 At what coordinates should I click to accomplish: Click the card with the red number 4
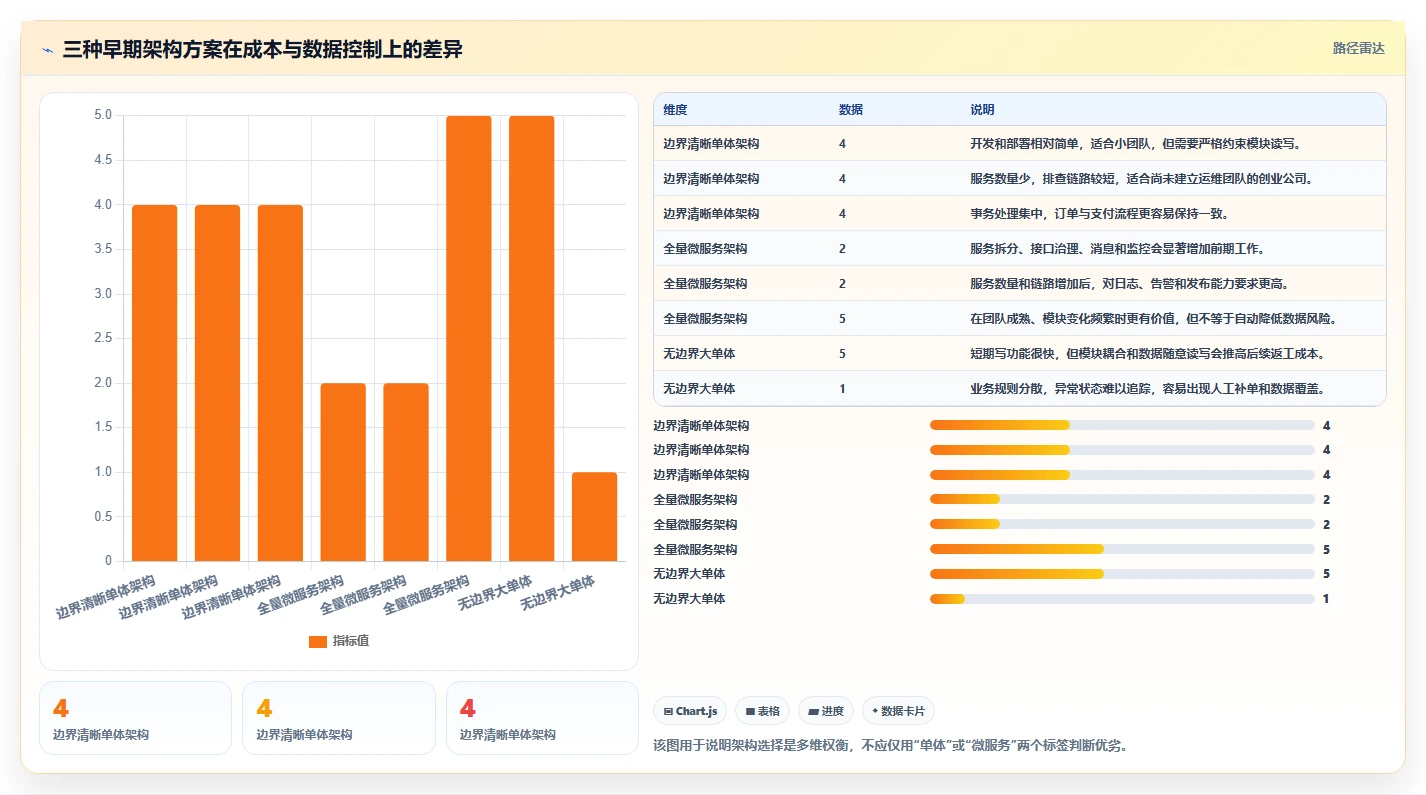pyautogui.click(x=542, y=718)
